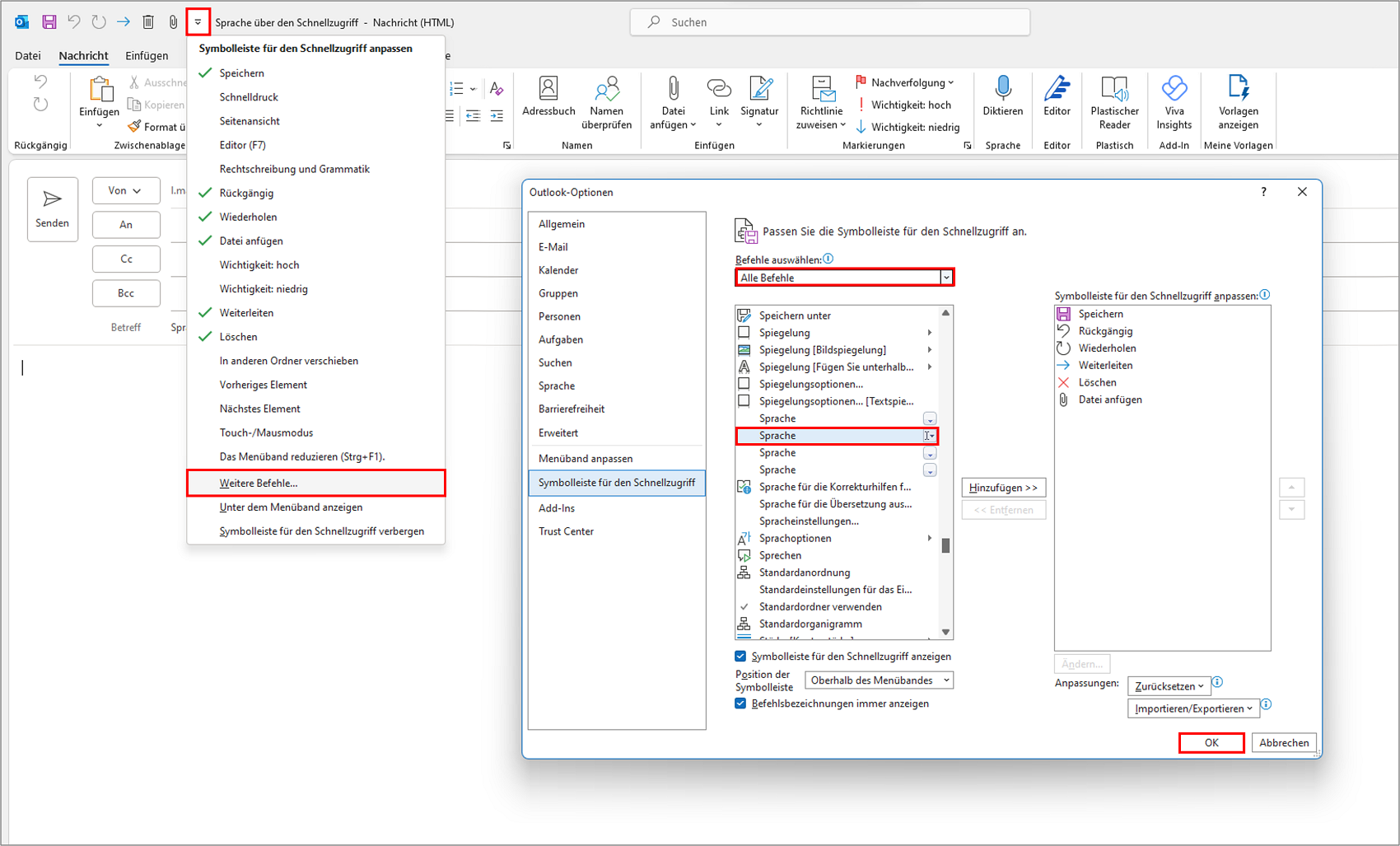The image size is (1400, 846).
Task: Toggle Symbolleiste für den Schnellzugriff anzeigen checkbox
Action: (x=740, y=657)
